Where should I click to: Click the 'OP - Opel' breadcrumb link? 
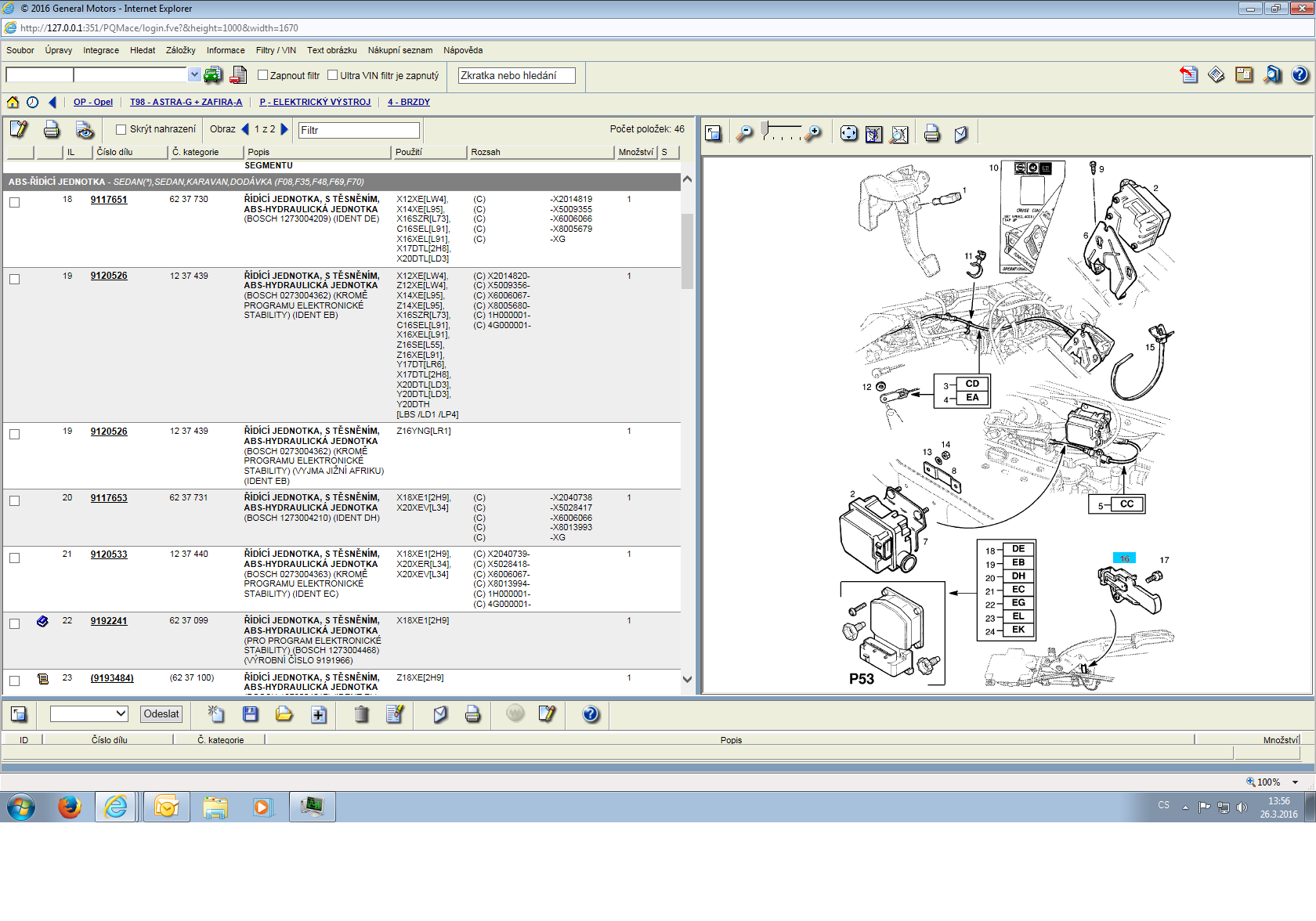click(x=93, y=102)
